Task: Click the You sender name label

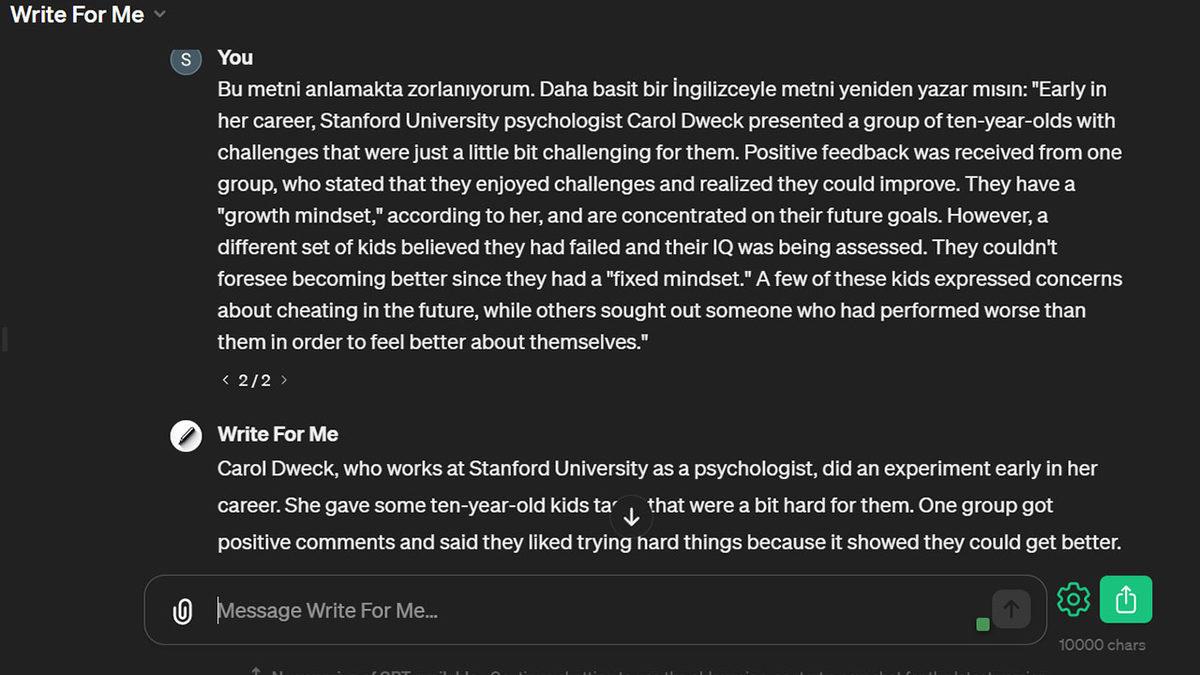Action: click(235, 57)
